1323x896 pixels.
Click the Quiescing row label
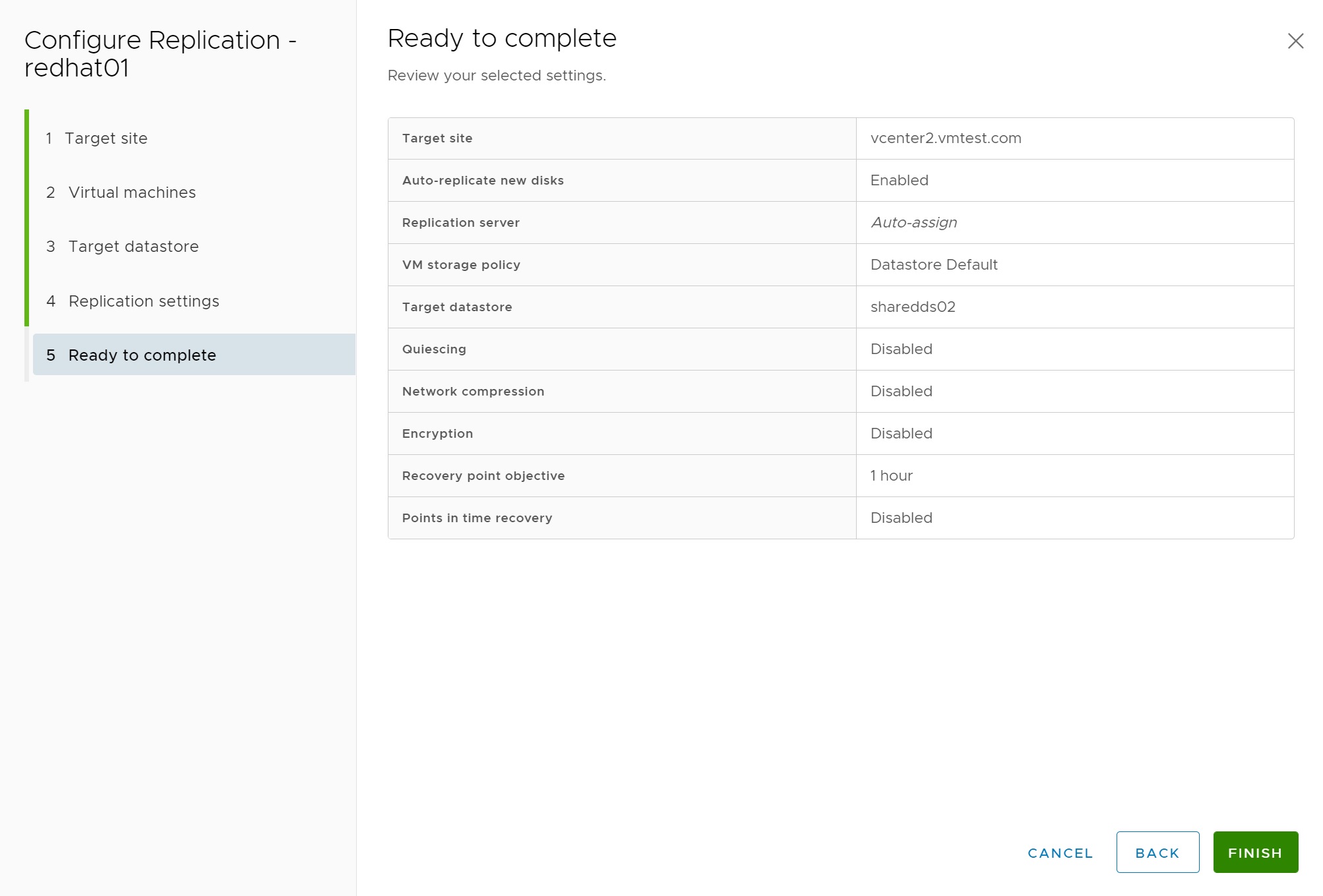434,349
